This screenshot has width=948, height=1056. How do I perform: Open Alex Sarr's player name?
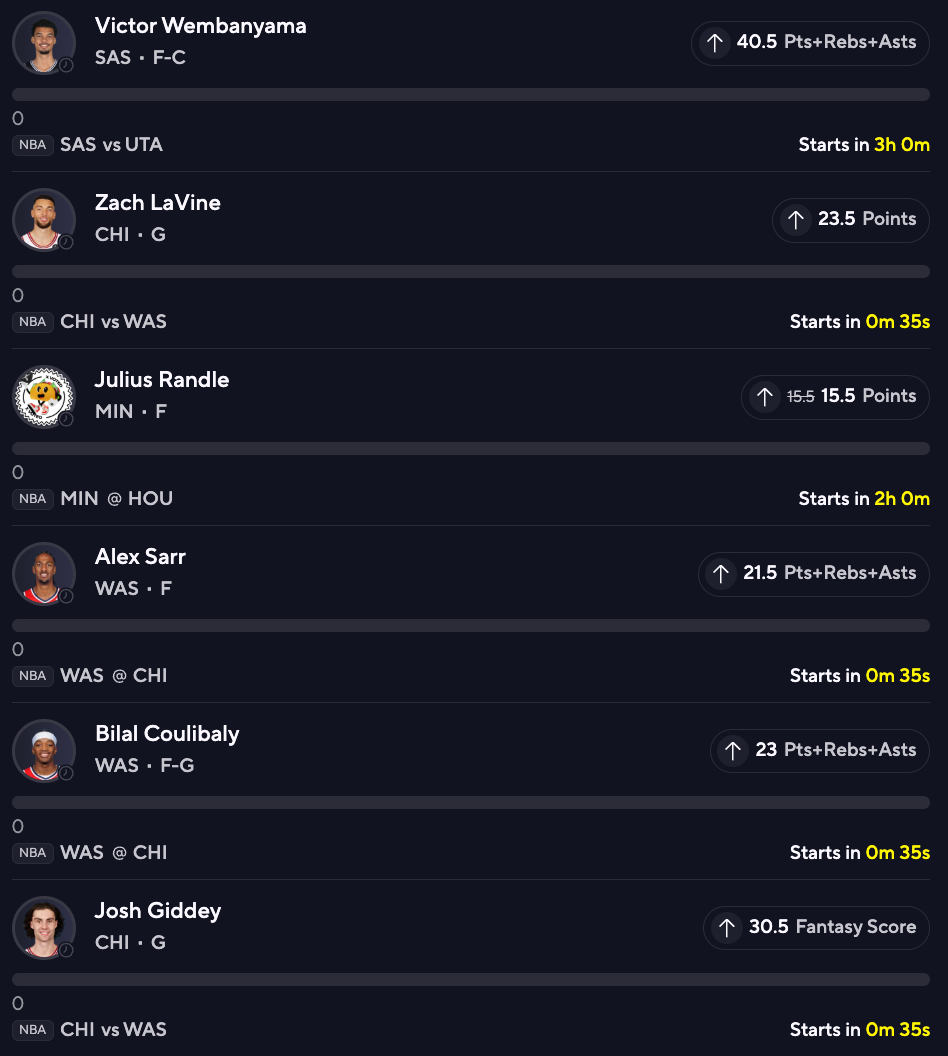click(140, 557)
